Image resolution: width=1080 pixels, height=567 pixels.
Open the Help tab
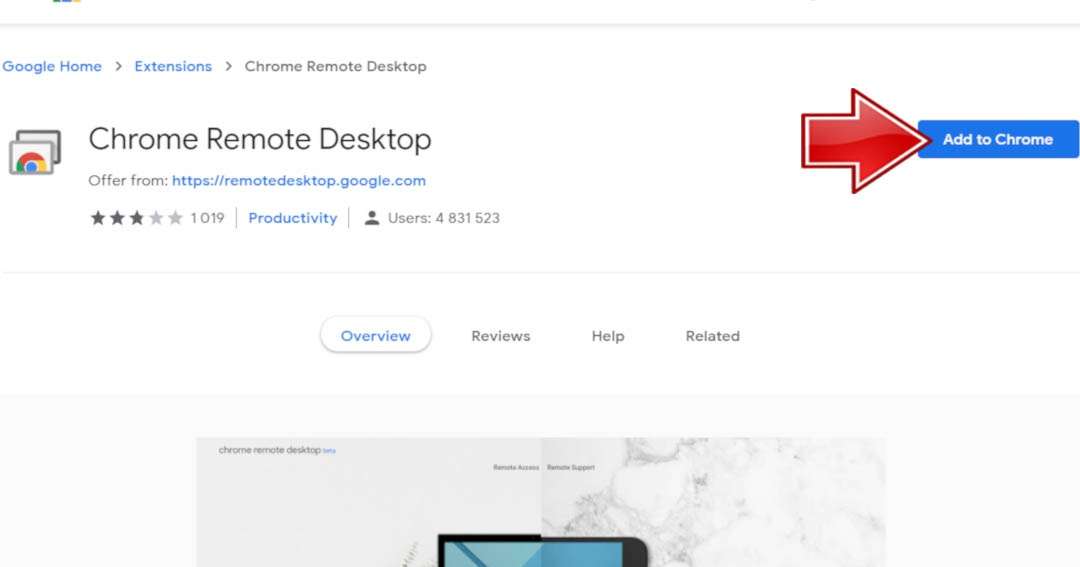pyautogui.click(x=608, y=336)
